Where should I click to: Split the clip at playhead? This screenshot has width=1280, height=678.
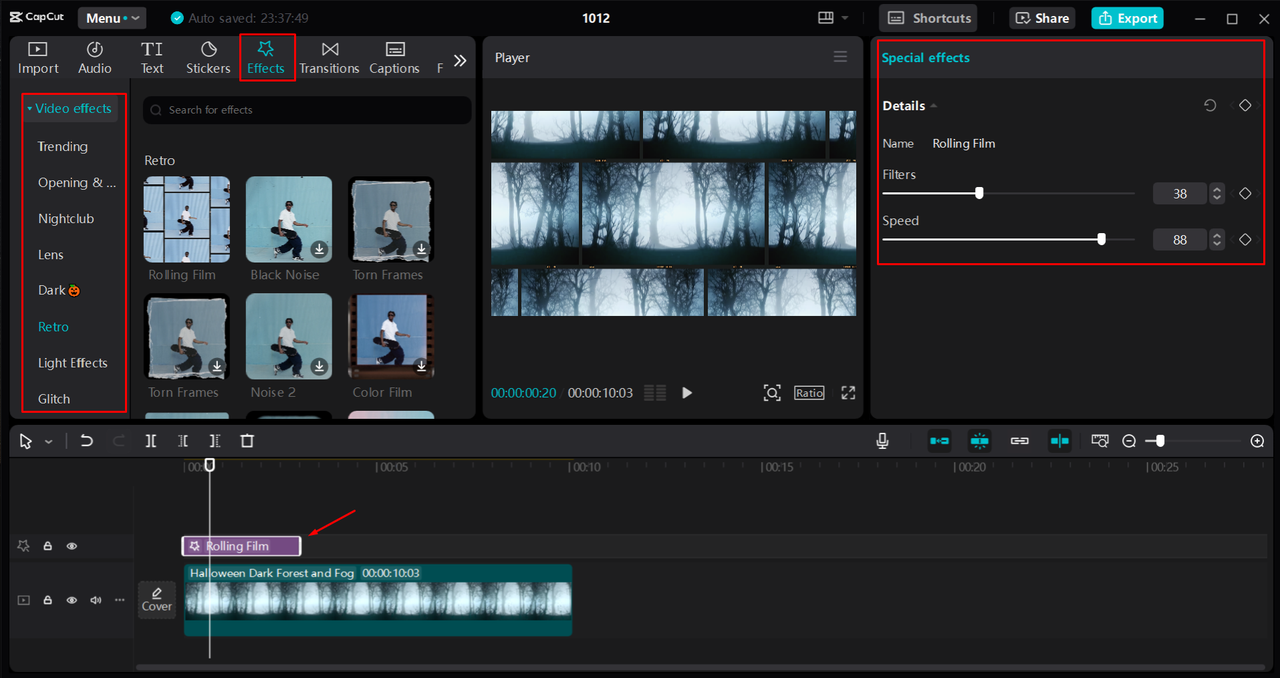[x=151, y=441]
